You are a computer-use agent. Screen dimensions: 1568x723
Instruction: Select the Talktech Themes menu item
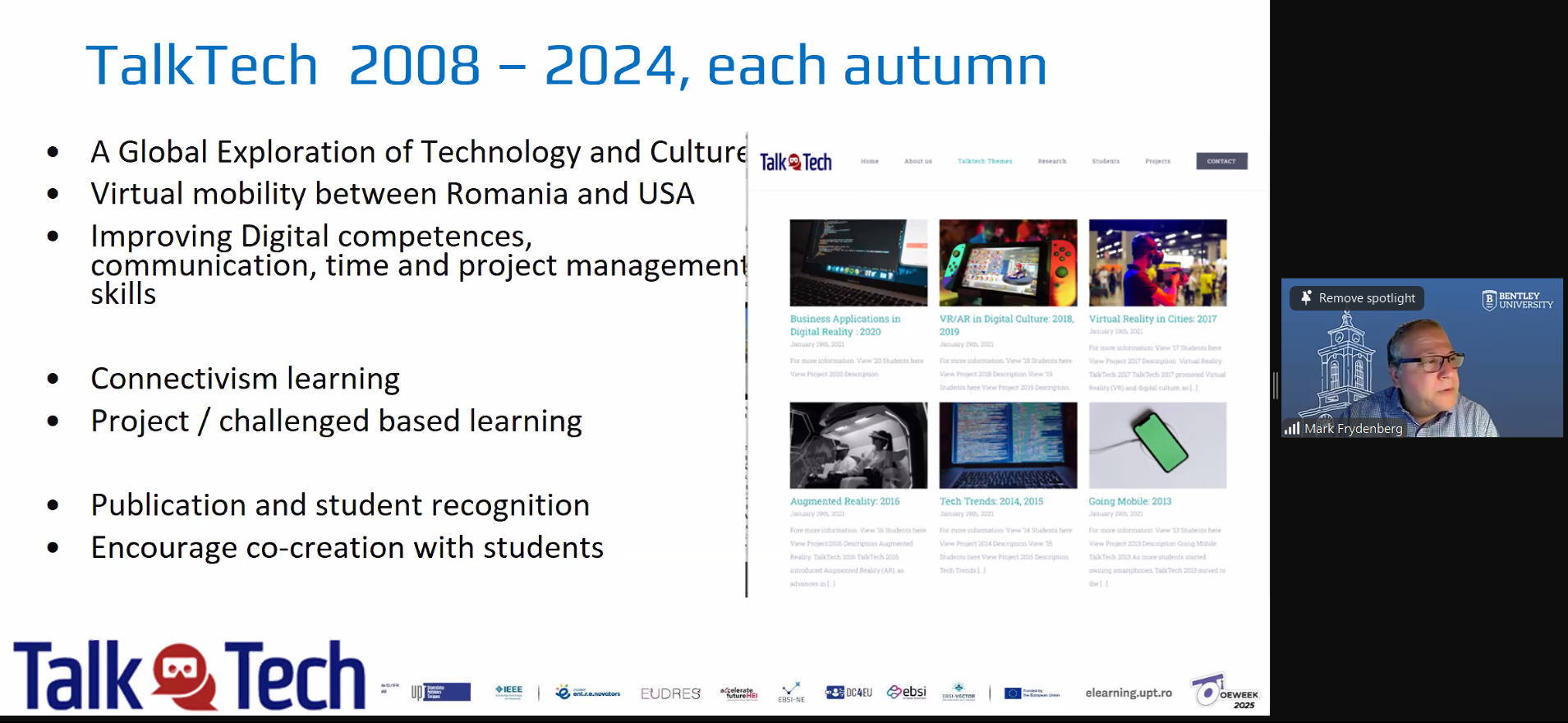point(984,161)
